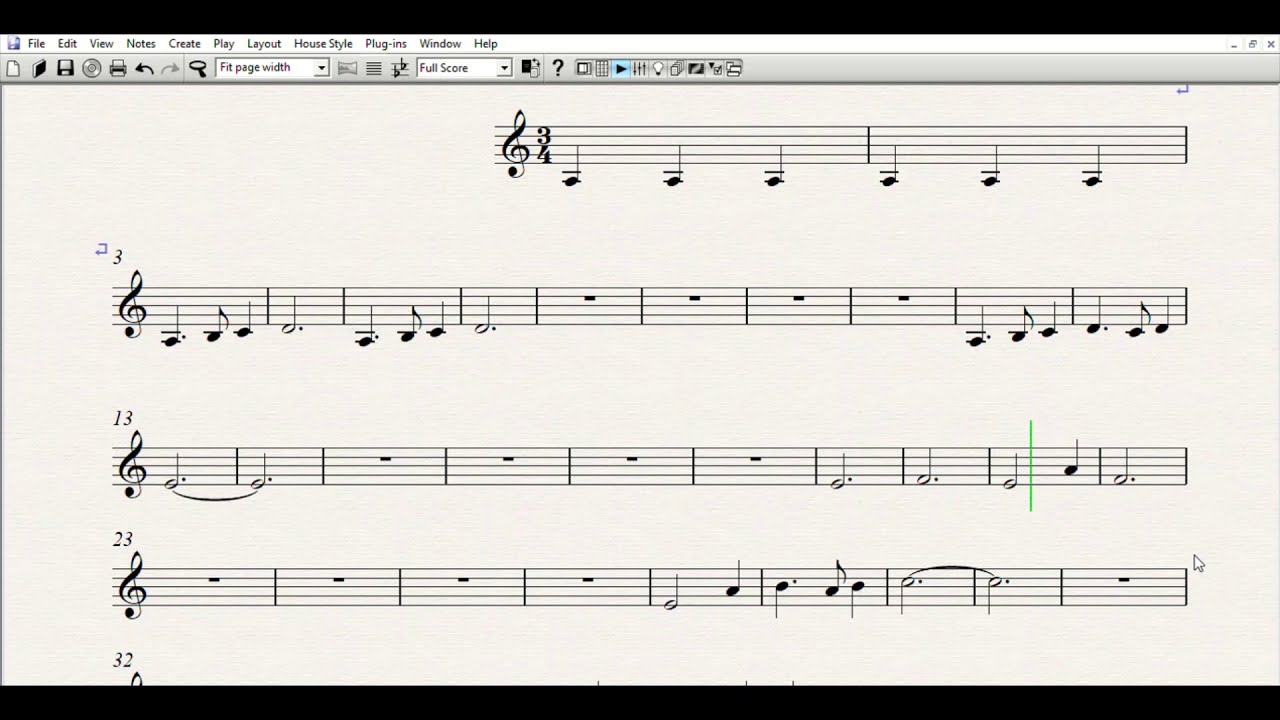
Task: Toggle the Playback window button
Action: (x=621, y=68)
